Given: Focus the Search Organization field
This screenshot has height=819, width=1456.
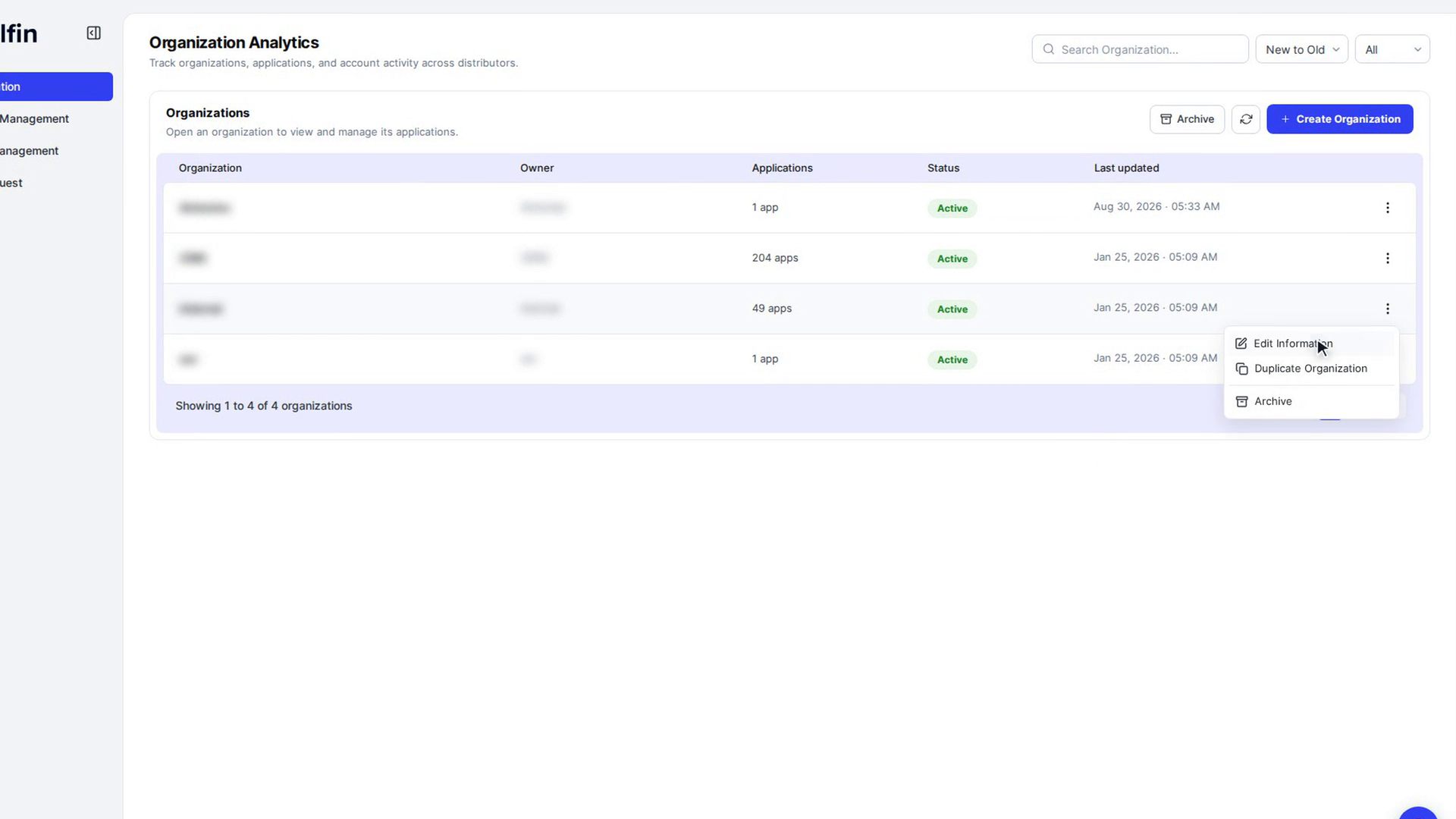Looking at the screenshot, I should pos(1140,49).
